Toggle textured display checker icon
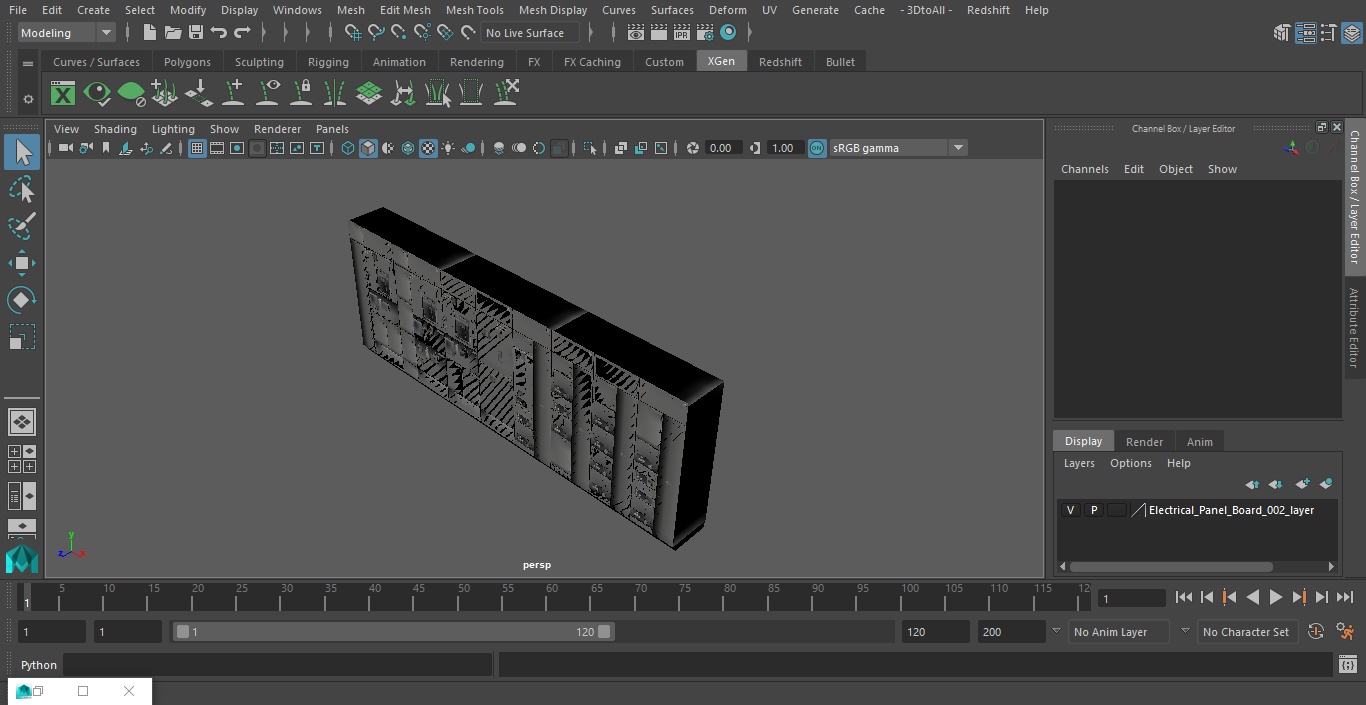This screenshot has height=705, width=1366. (428, 148)
